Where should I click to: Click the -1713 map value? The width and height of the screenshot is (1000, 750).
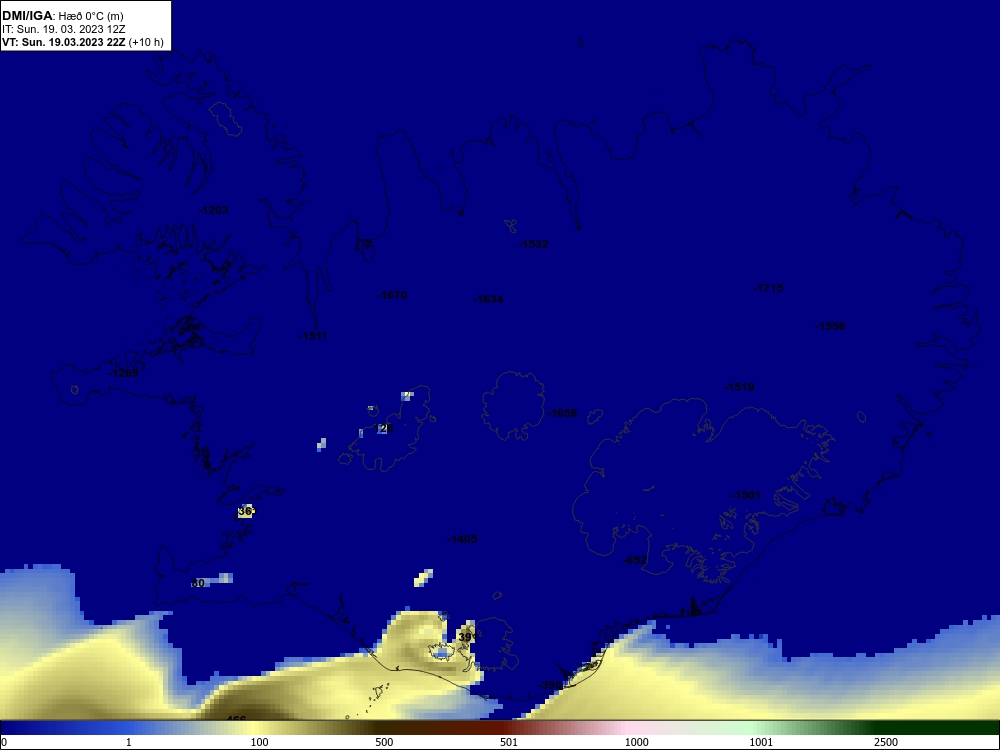point(768,288)
